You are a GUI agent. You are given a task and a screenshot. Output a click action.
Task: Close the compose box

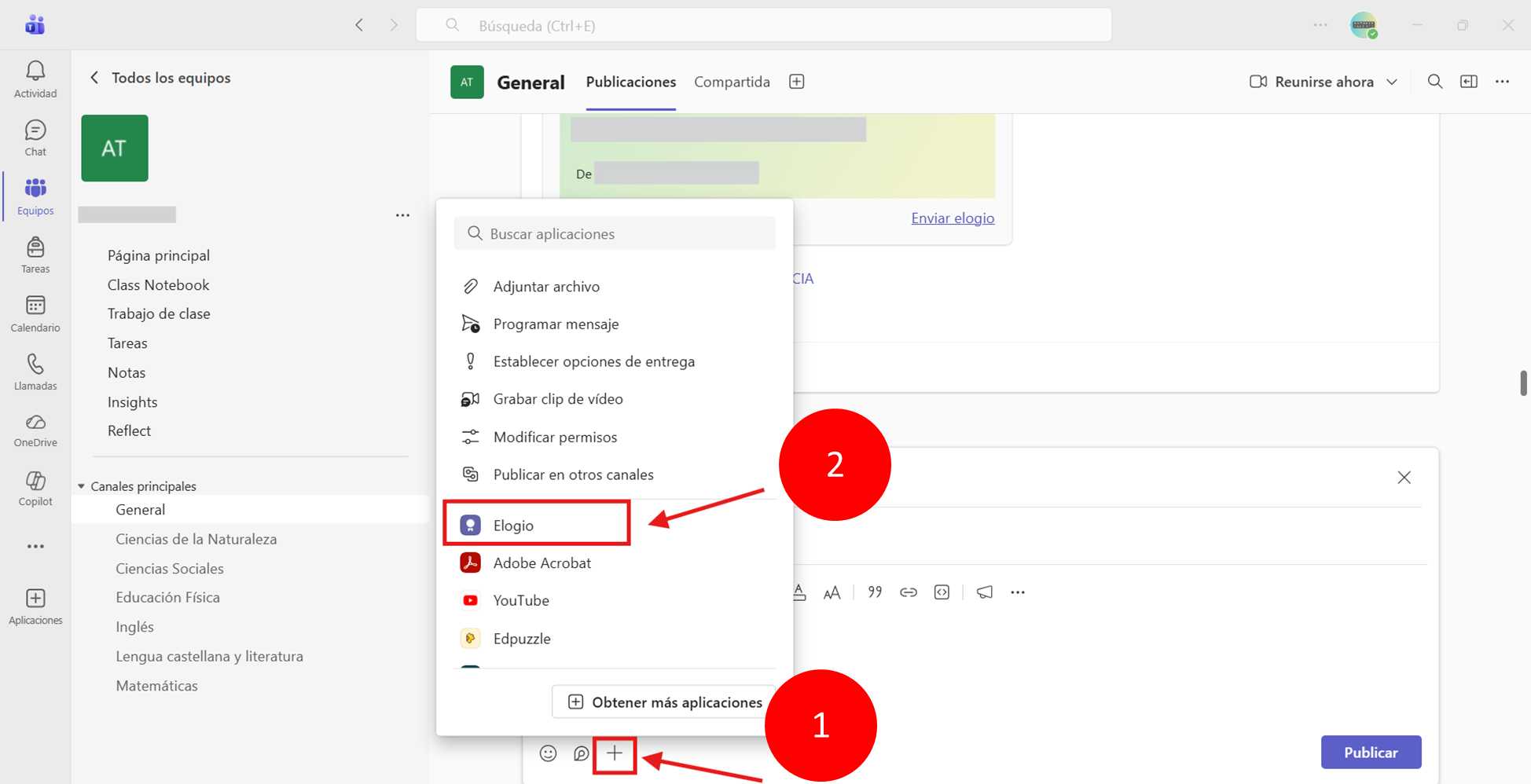tap(1404, 478)
